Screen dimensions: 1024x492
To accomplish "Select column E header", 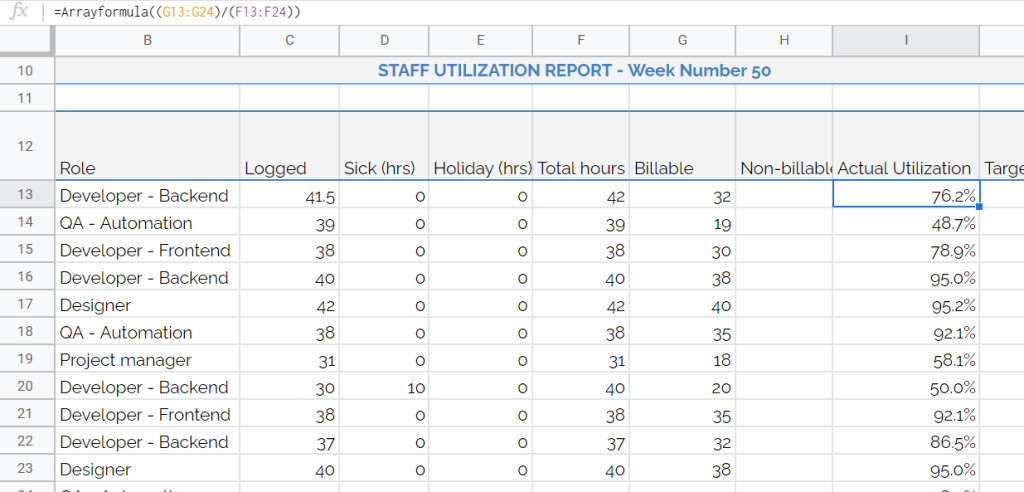I will pyautogui.click(x=481, y=41).
